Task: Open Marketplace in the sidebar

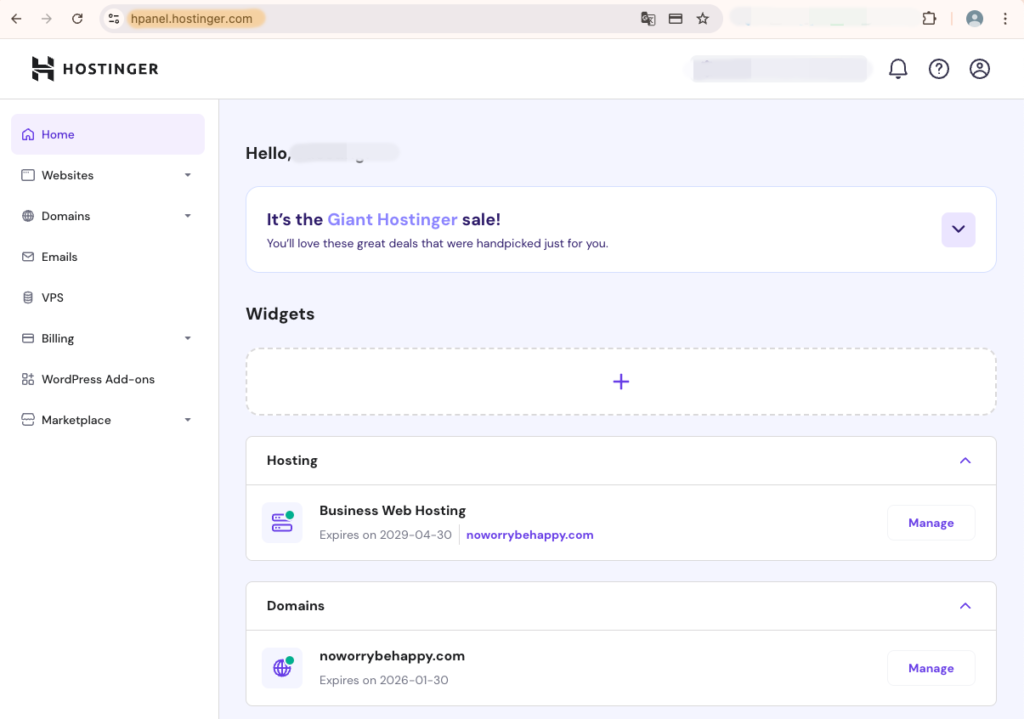Action: (108, 420)
